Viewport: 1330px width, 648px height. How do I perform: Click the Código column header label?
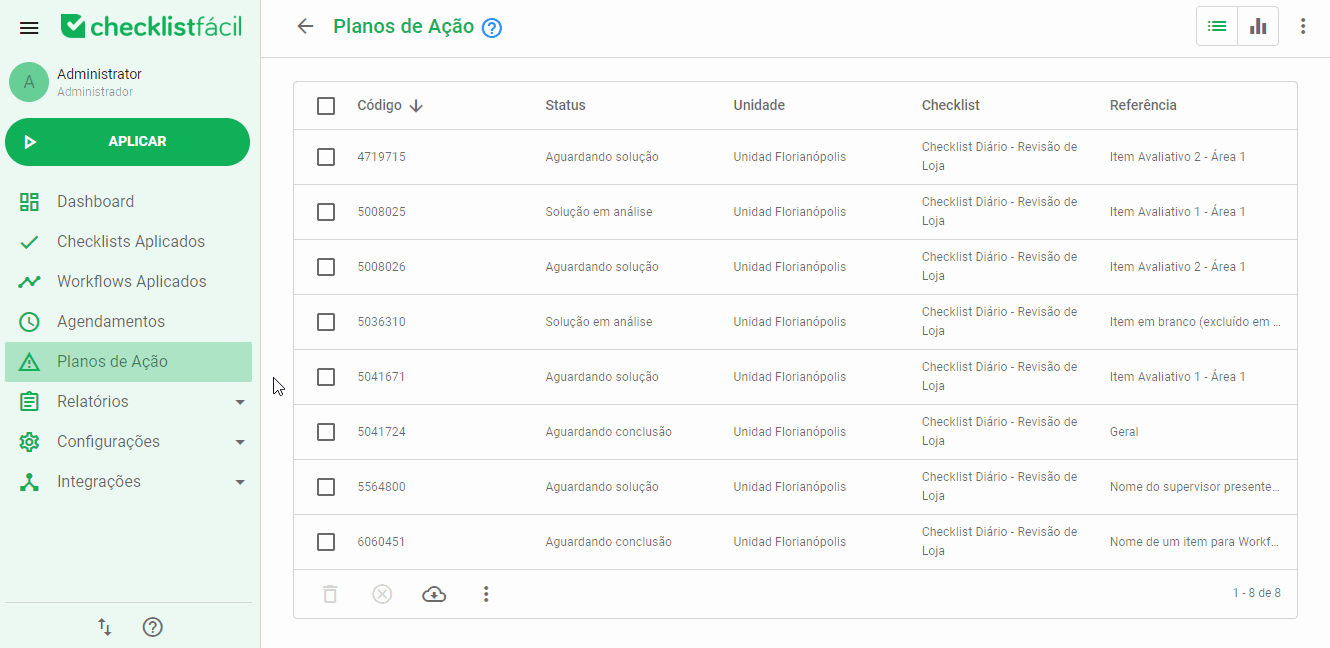pyautogui.click(x=379, y=105)
